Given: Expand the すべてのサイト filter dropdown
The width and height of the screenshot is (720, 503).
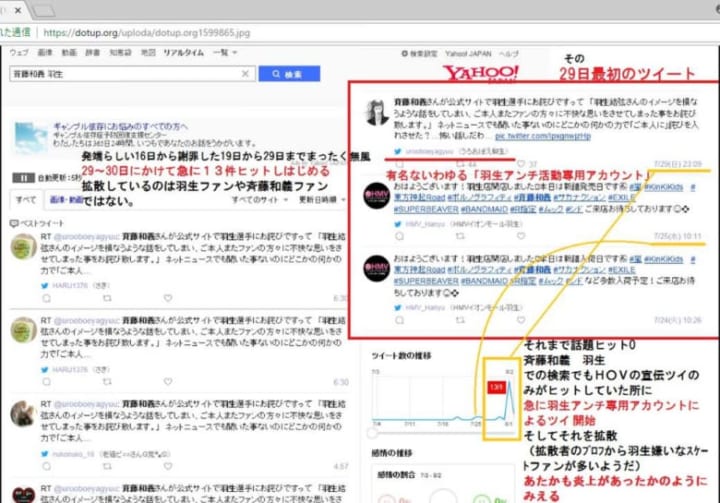Looking at the screenshot, I should pyautogui.click(x=261, y=200).
